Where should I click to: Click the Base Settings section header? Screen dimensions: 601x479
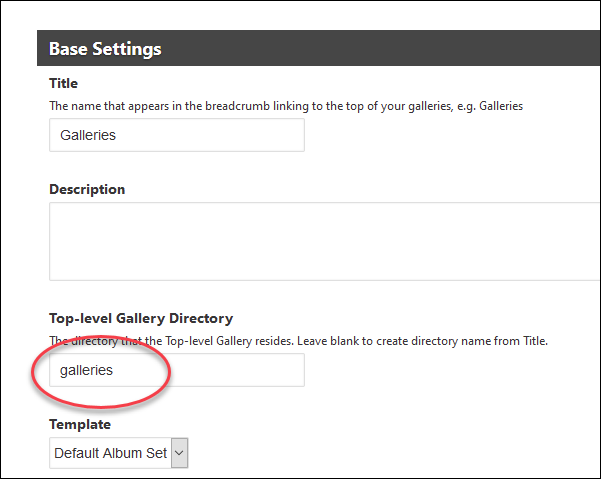coord(105,48)
